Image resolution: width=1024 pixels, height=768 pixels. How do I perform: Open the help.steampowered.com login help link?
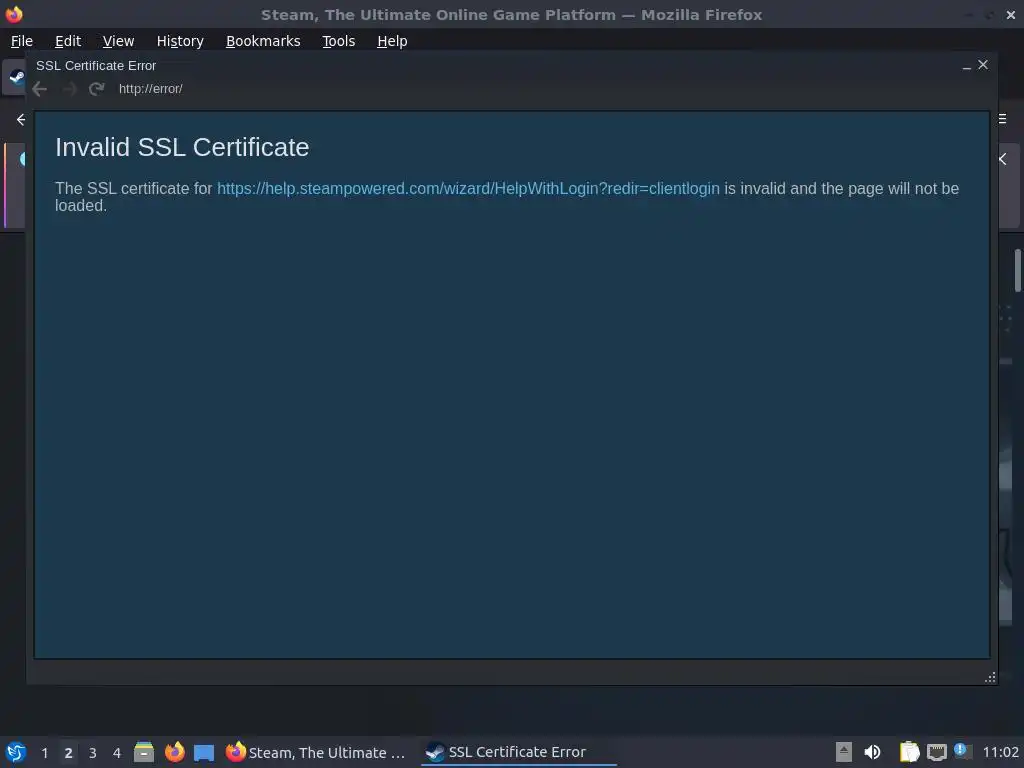click(468, 189)
